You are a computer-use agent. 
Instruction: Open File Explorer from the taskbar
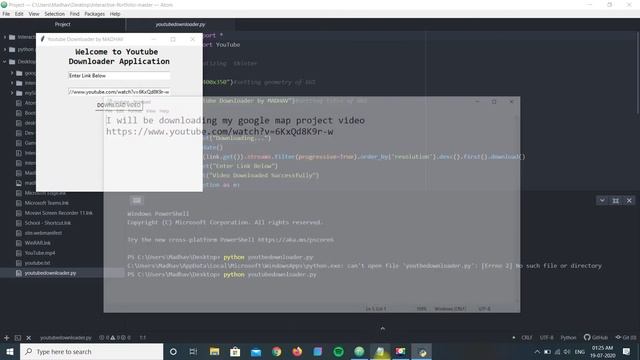point(214,351)
